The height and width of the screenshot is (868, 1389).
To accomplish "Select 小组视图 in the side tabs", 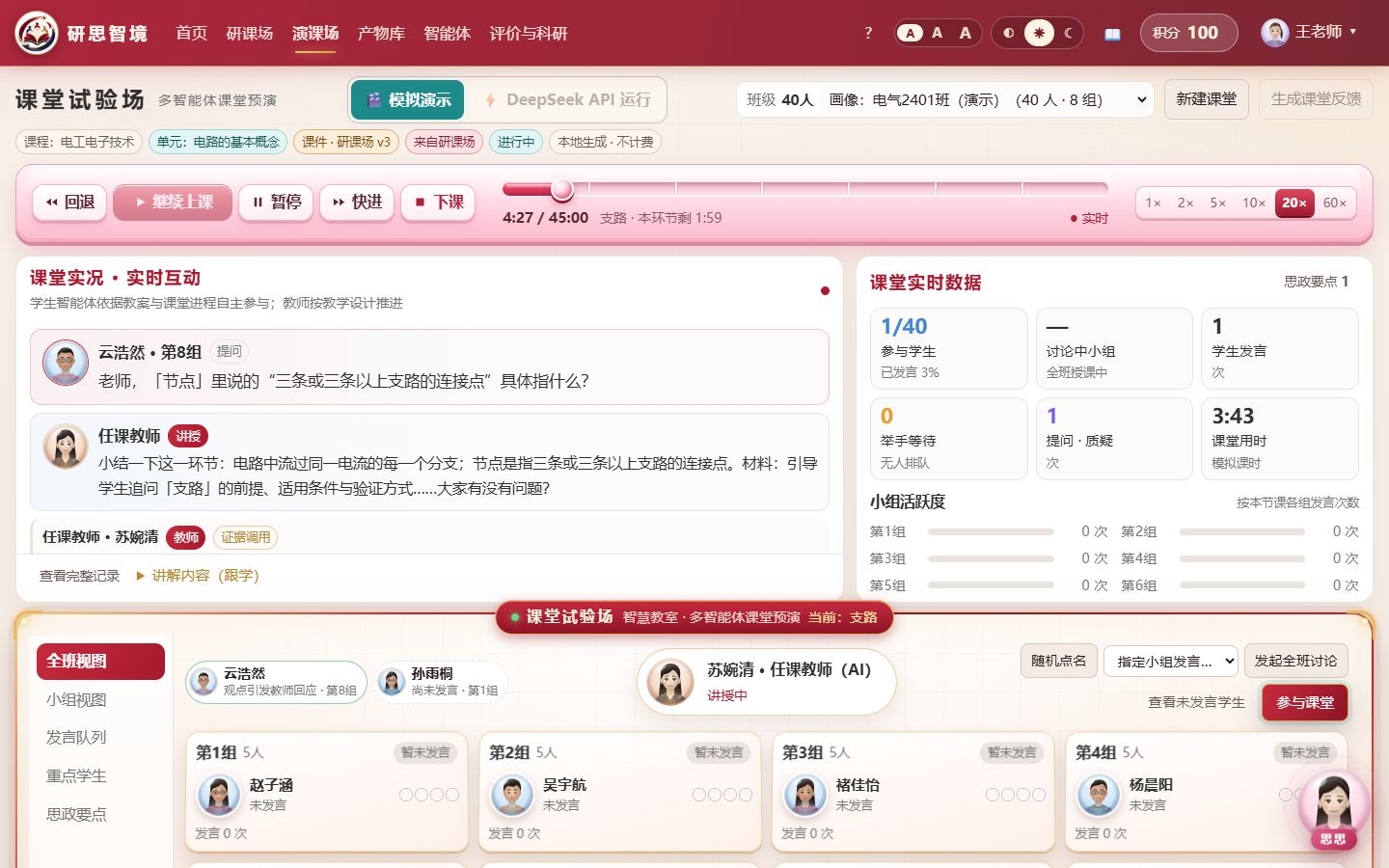I will coord(76,699).
